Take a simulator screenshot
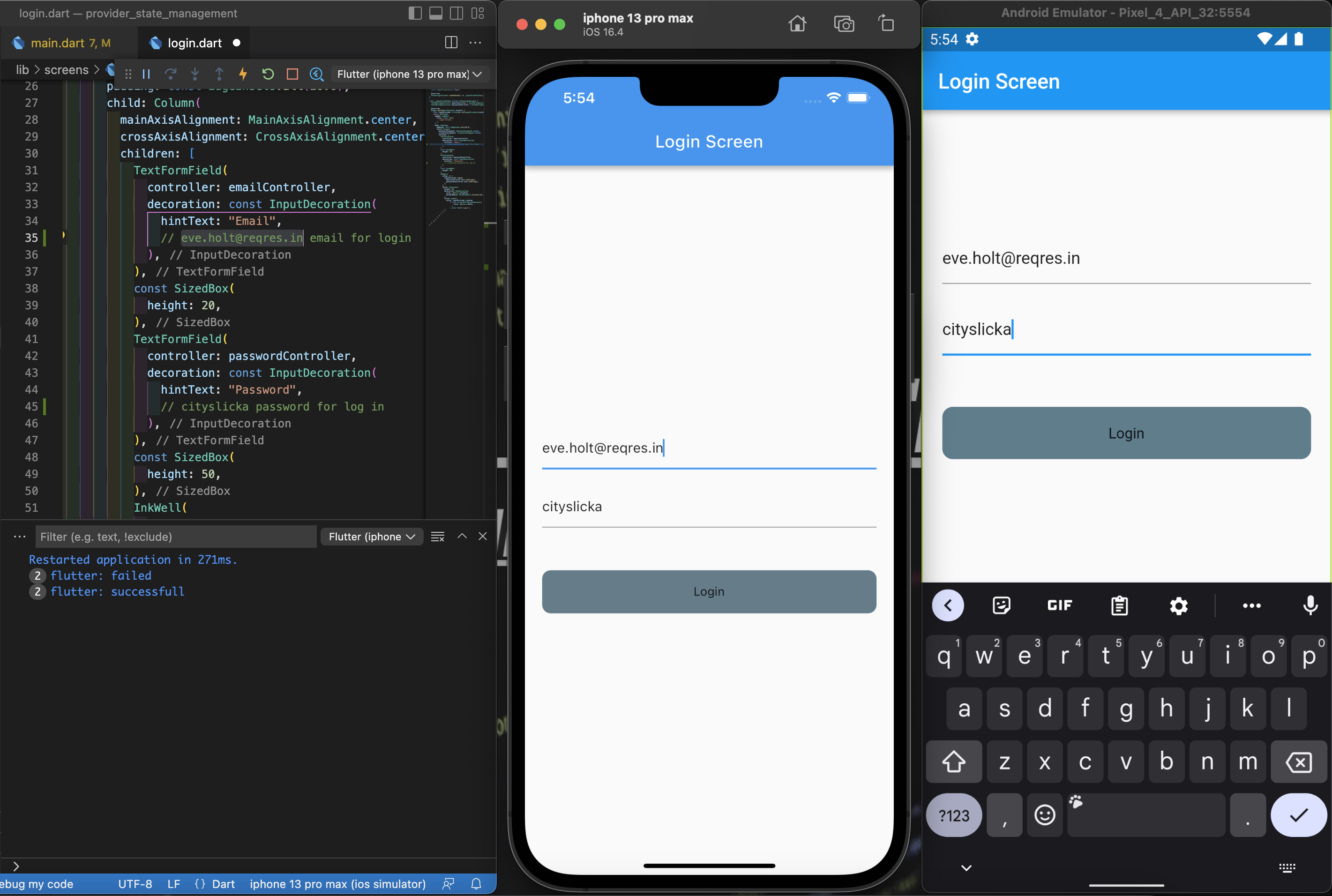 (844, 24)
